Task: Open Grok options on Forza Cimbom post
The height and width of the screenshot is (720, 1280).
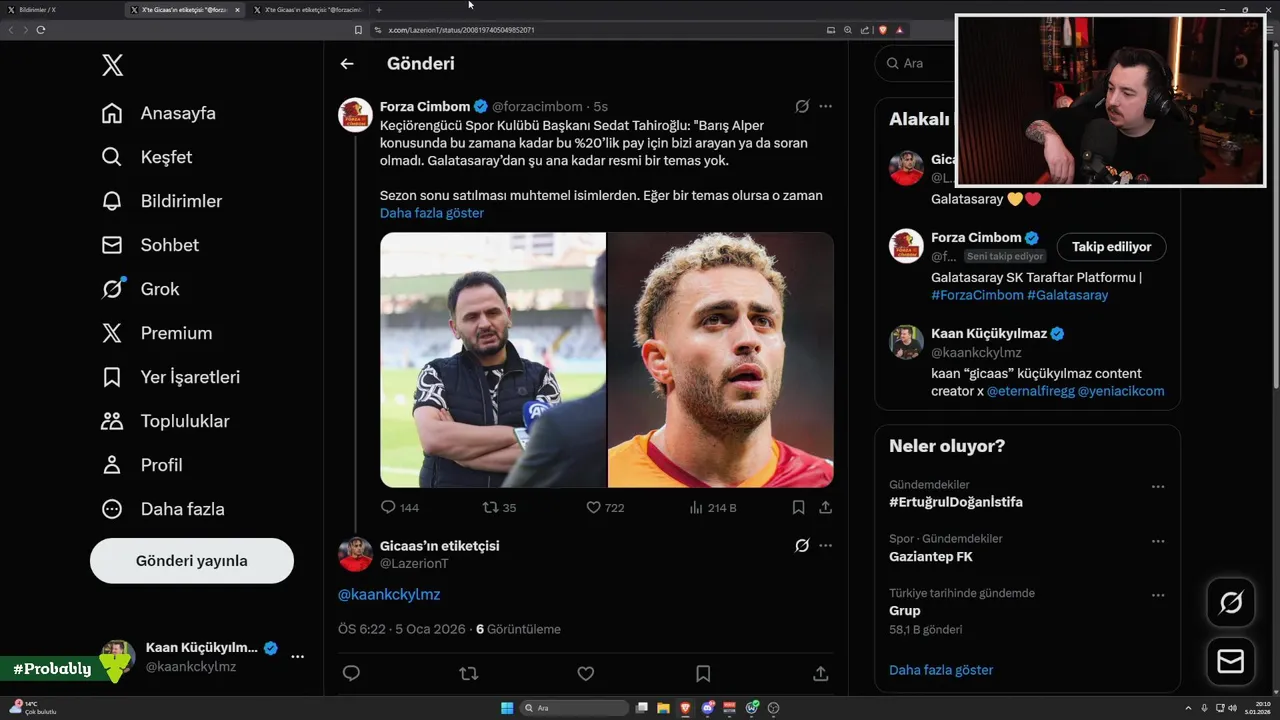Action: click(802, 106)
